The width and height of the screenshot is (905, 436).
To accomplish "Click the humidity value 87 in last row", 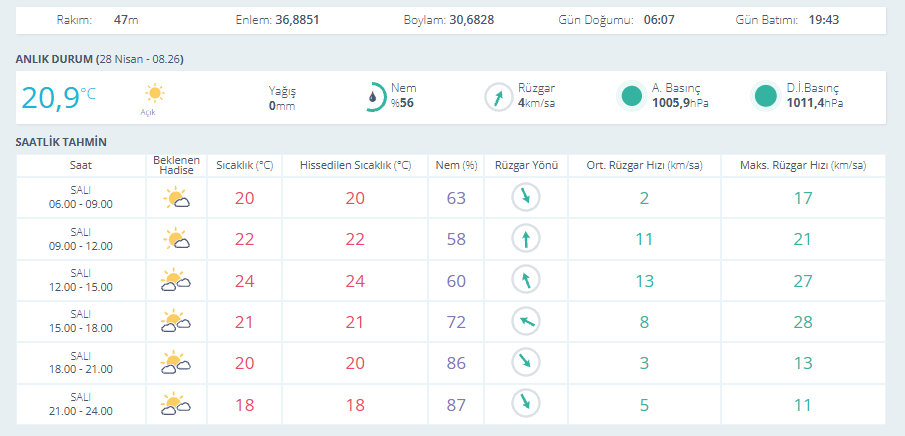I will [x=456, y=404].
